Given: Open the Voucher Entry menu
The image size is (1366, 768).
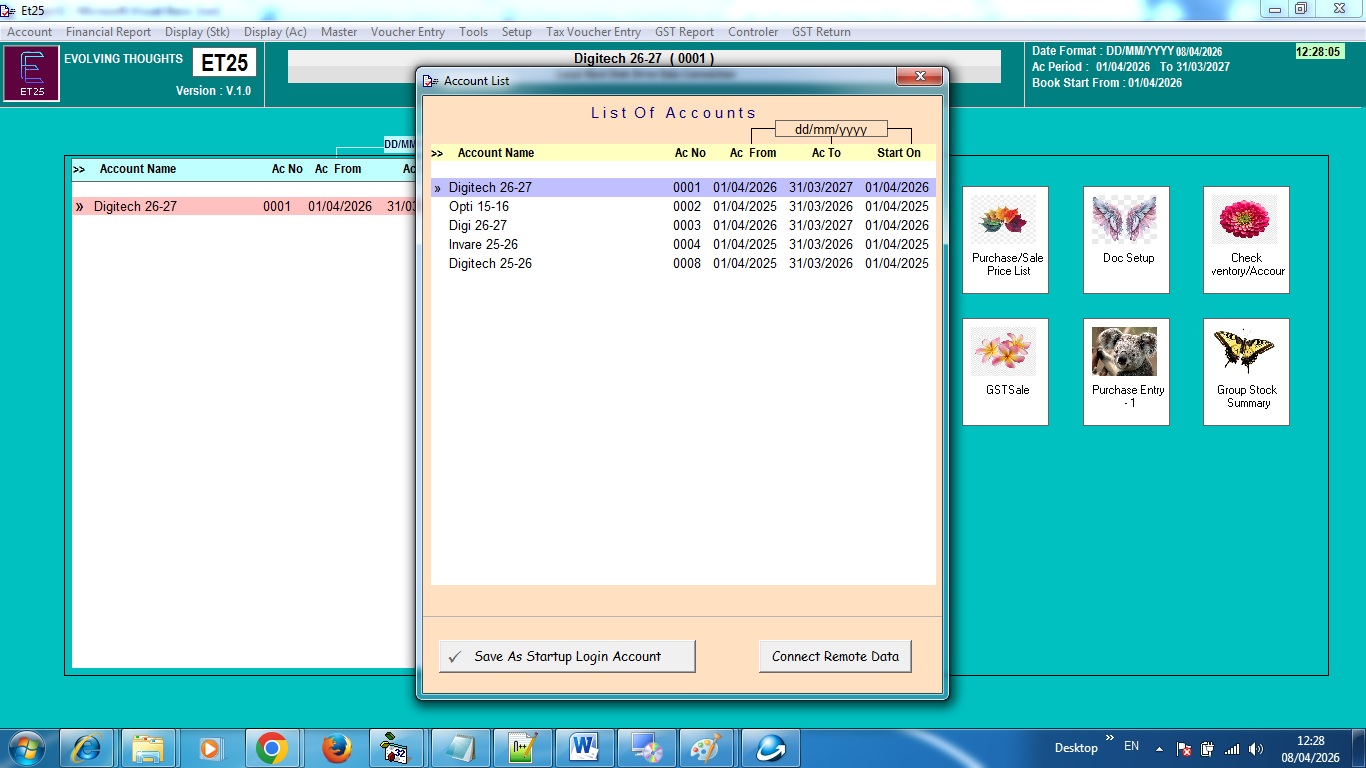Looking at the screenshot, I should click(x=407, y=32).
